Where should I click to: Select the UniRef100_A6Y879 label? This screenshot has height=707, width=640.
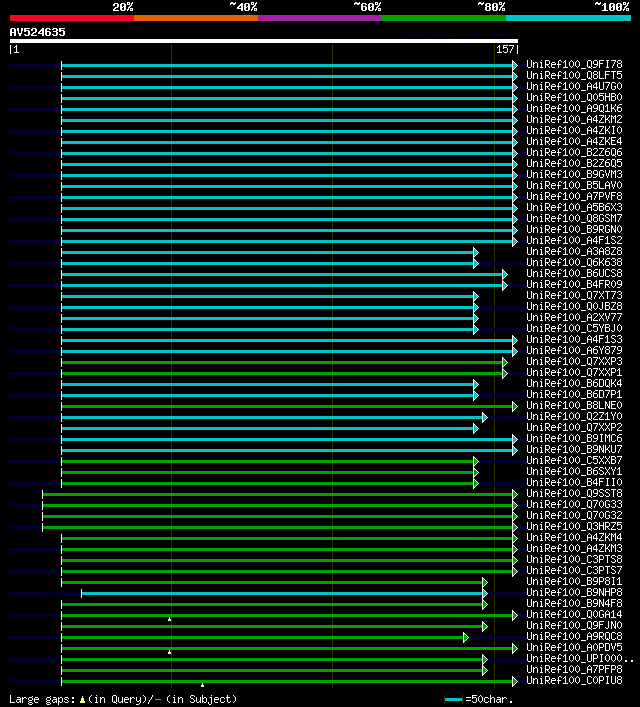(x=574, y=350)
